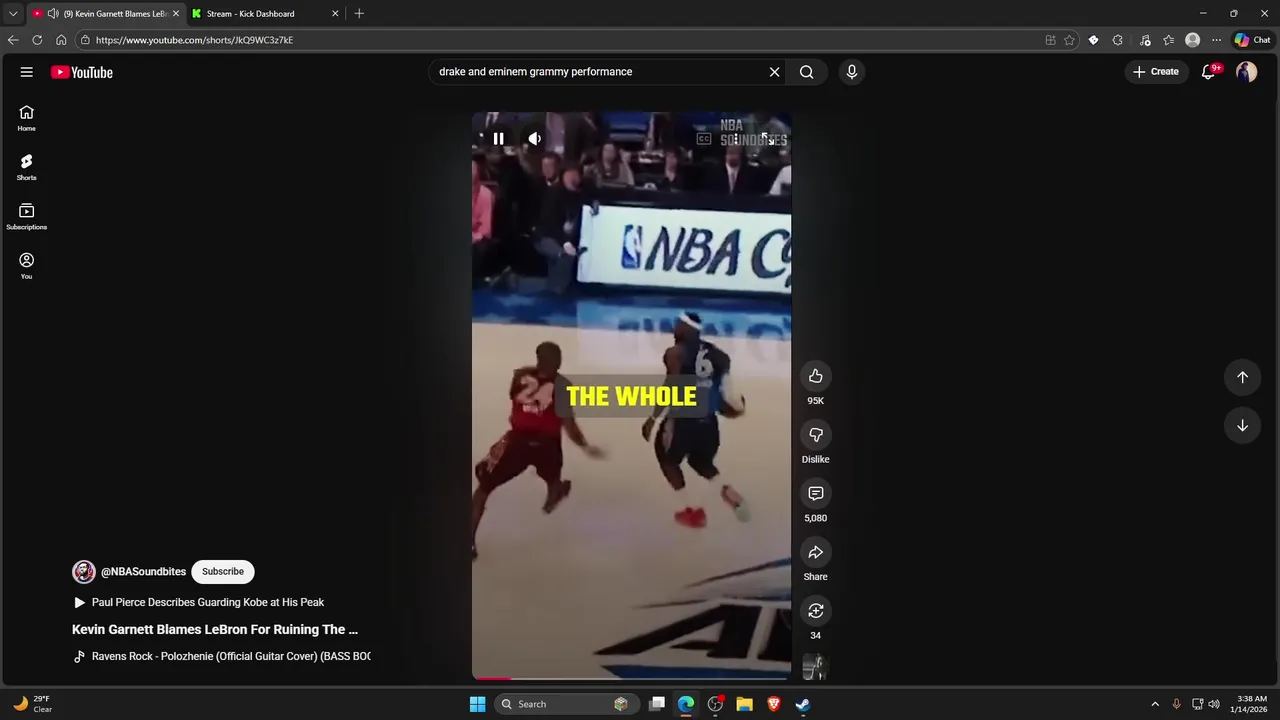Screen dimensions: 1280x720
Task: Open browser Settings and more menu
Action: (x=1216, y=40)
